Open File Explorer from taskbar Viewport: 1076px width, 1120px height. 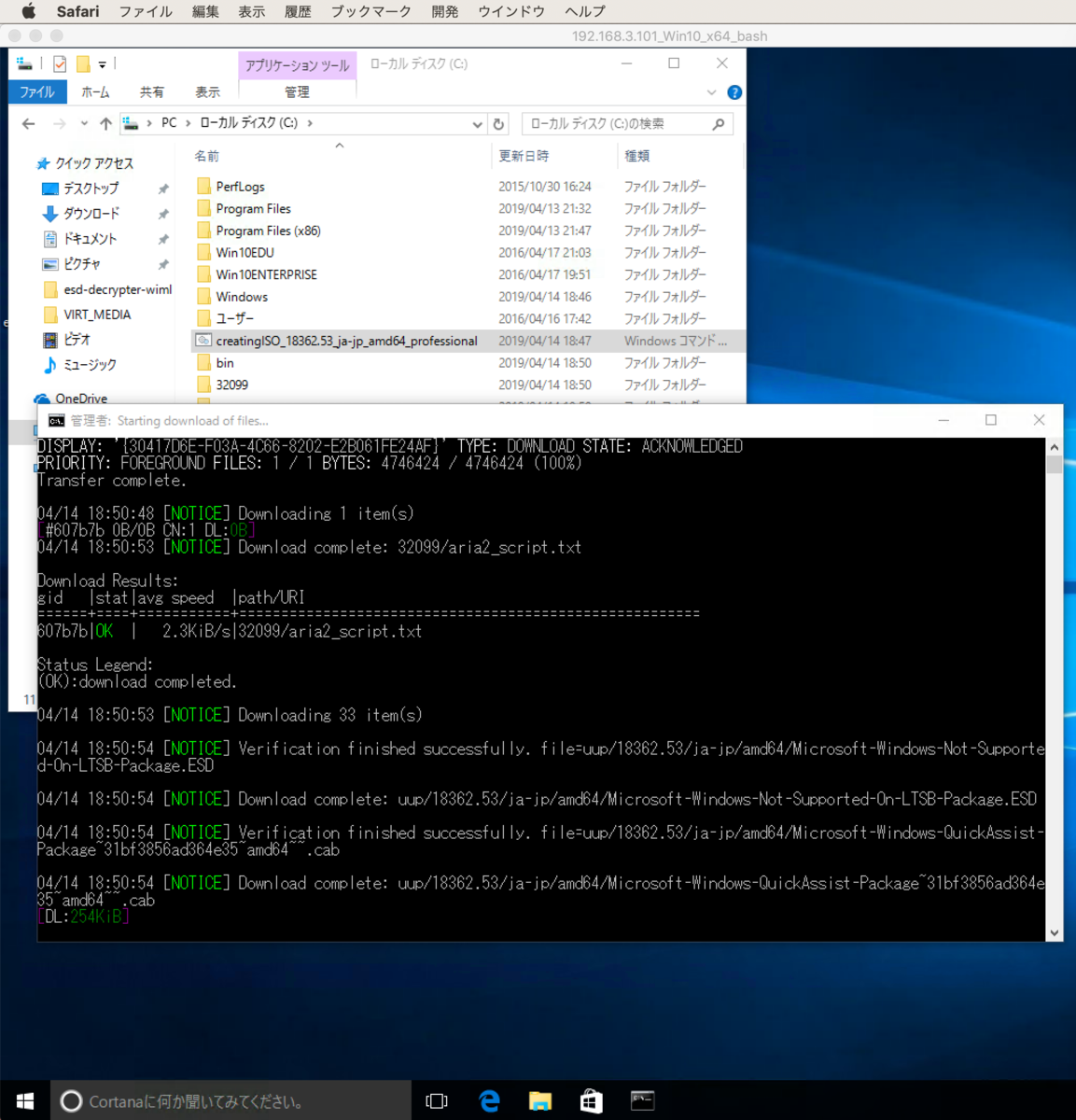[539, 1100]
